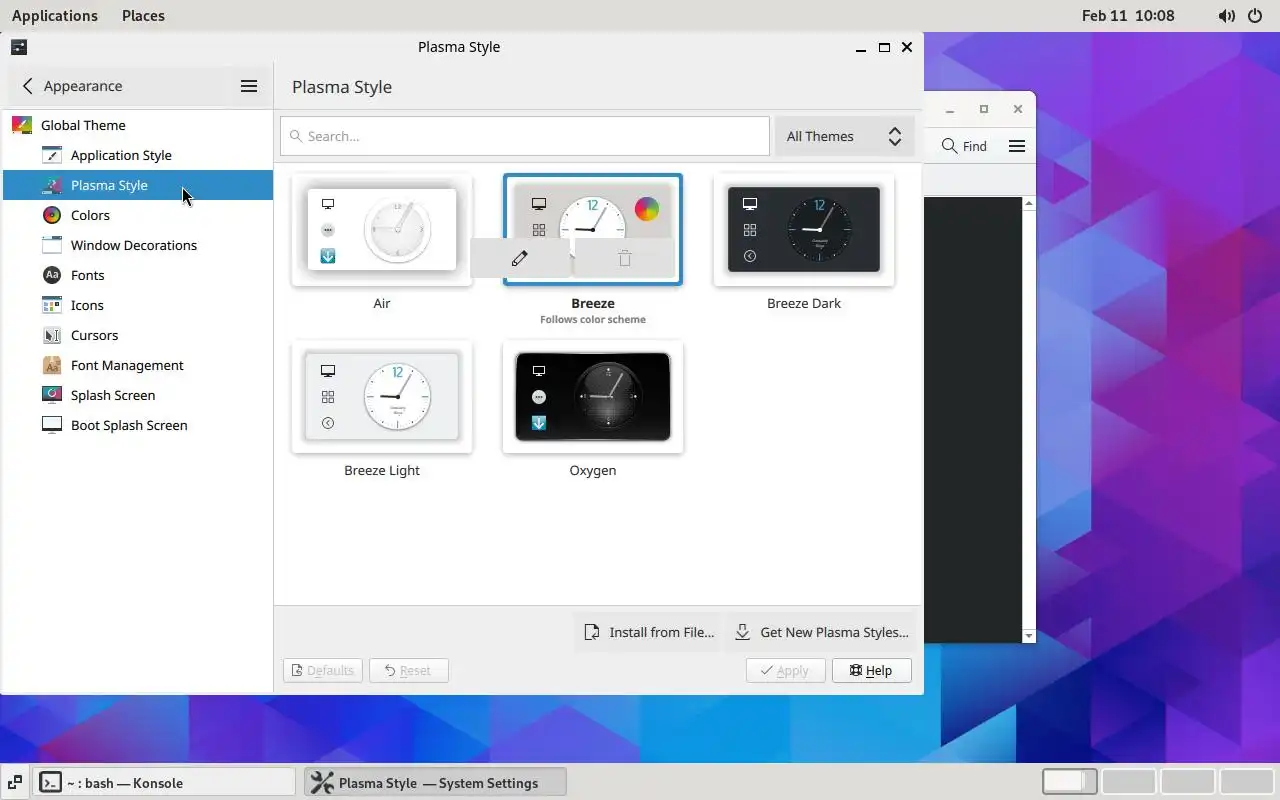Click the Global Theme icon in sidebar

pos(22,125)
